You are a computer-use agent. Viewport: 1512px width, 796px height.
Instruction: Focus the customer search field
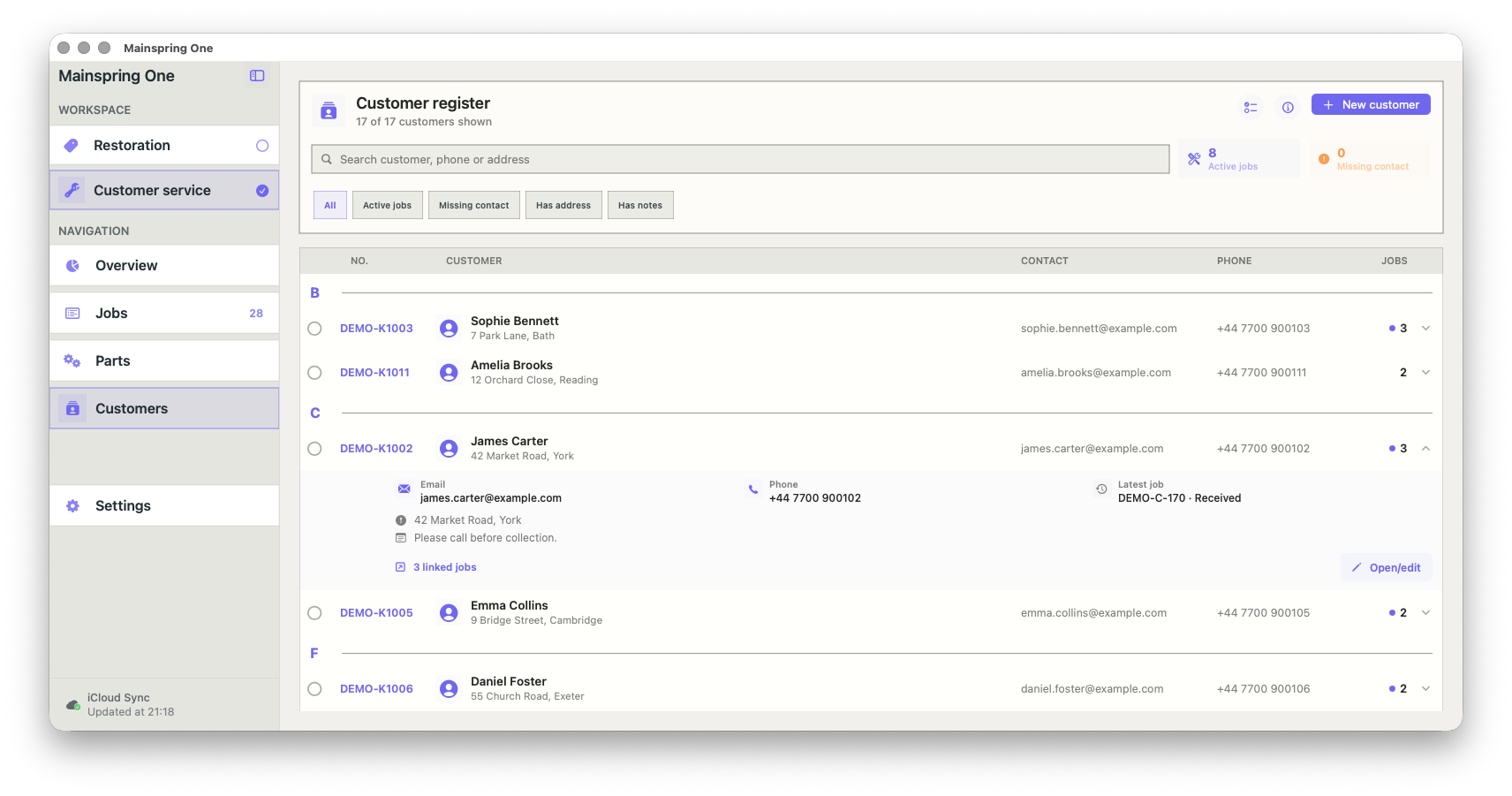tap(740, 159)
